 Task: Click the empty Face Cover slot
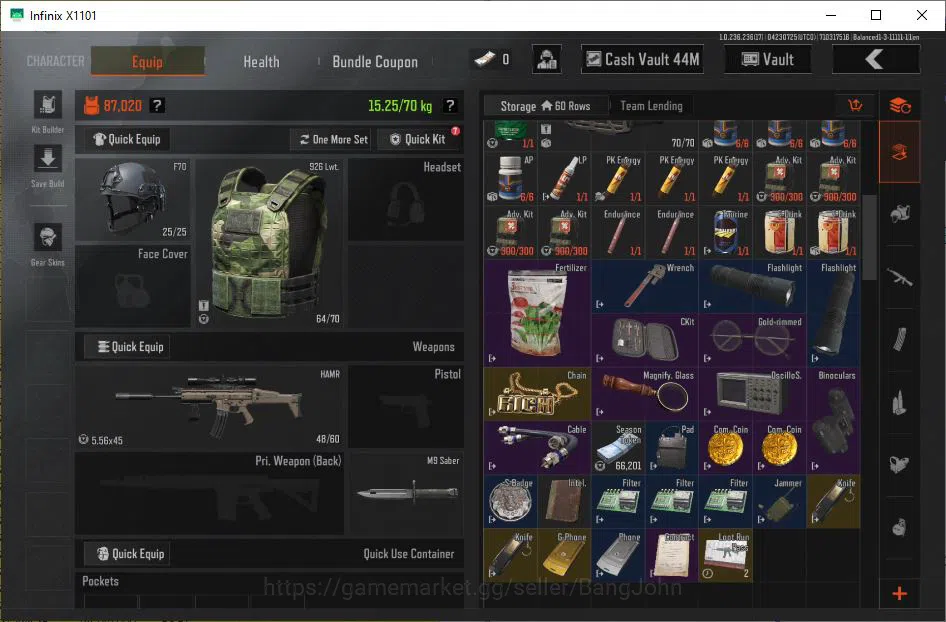pos(133,286)
